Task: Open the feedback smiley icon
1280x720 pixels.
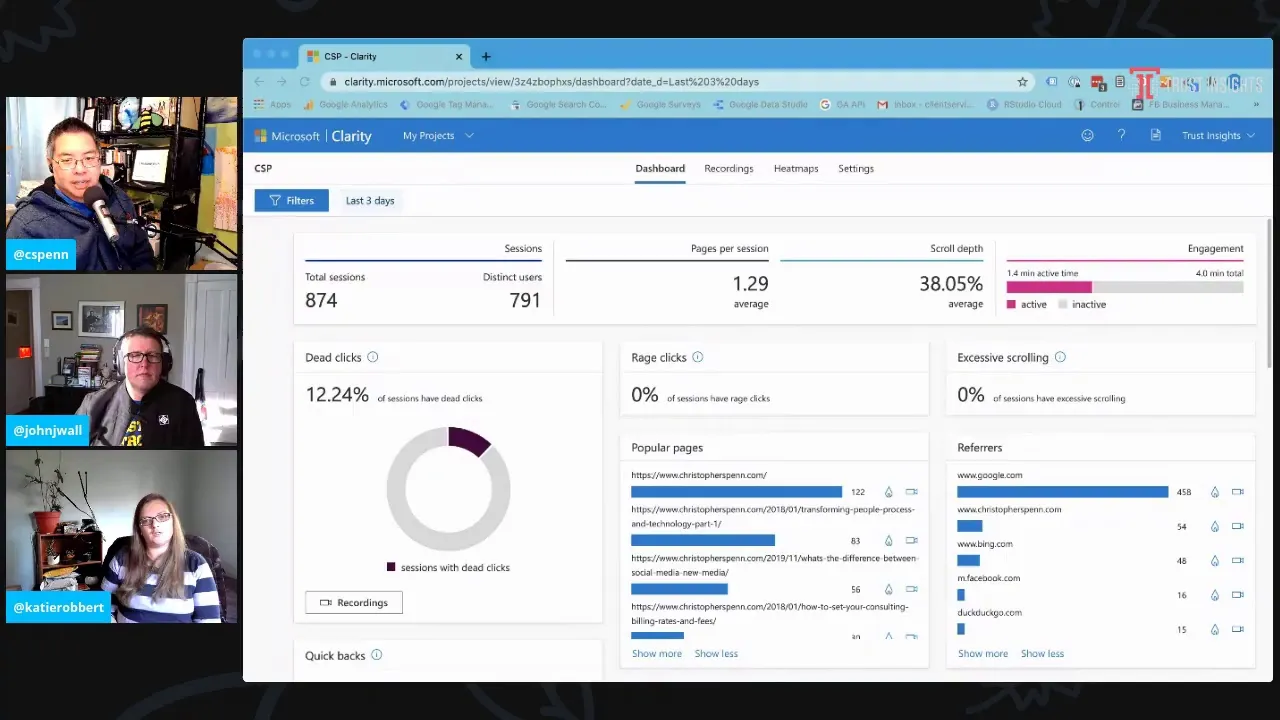Action: pyautogui.click(x=1087, y=135)
